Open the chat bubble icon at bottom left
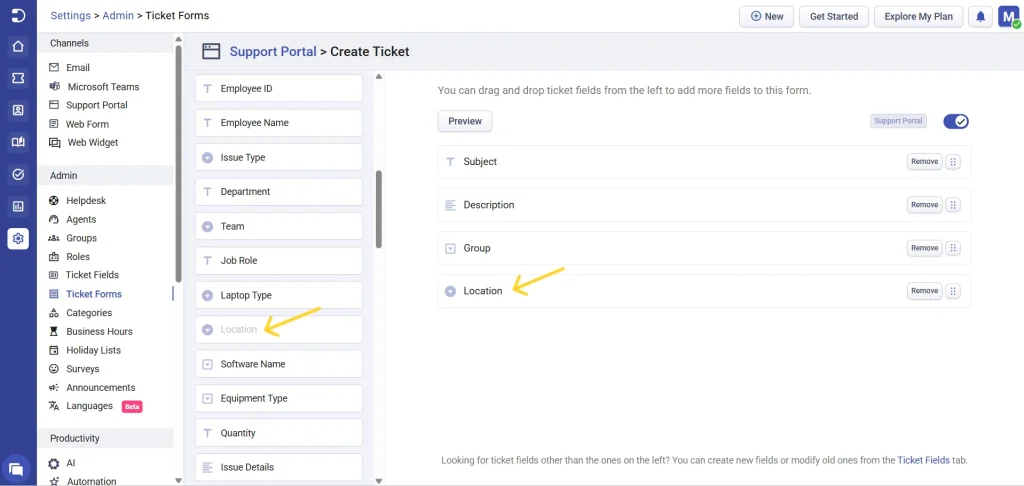 click(x=16, y=468)
